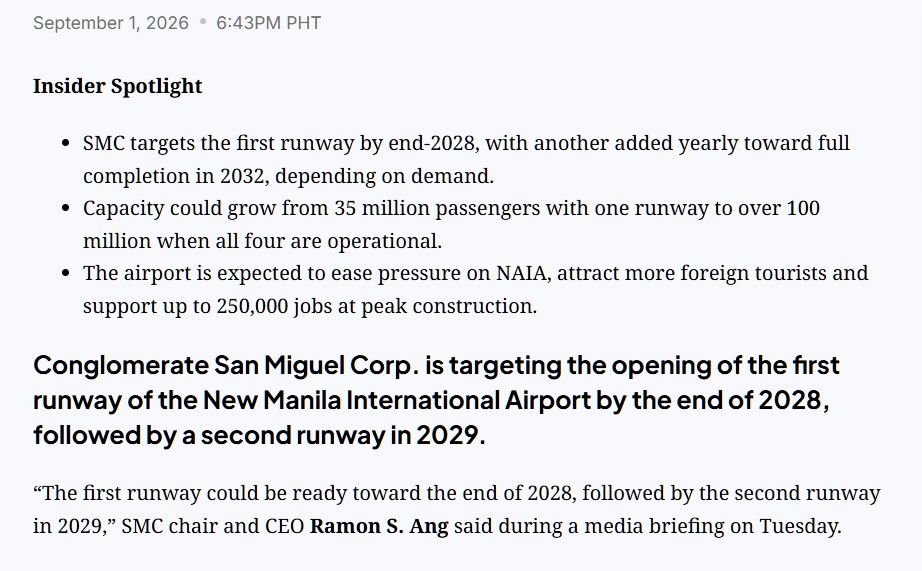Click the Insider Spotlight heading
The height and width of the screenshot is (571, 922).
pos(118,86)
